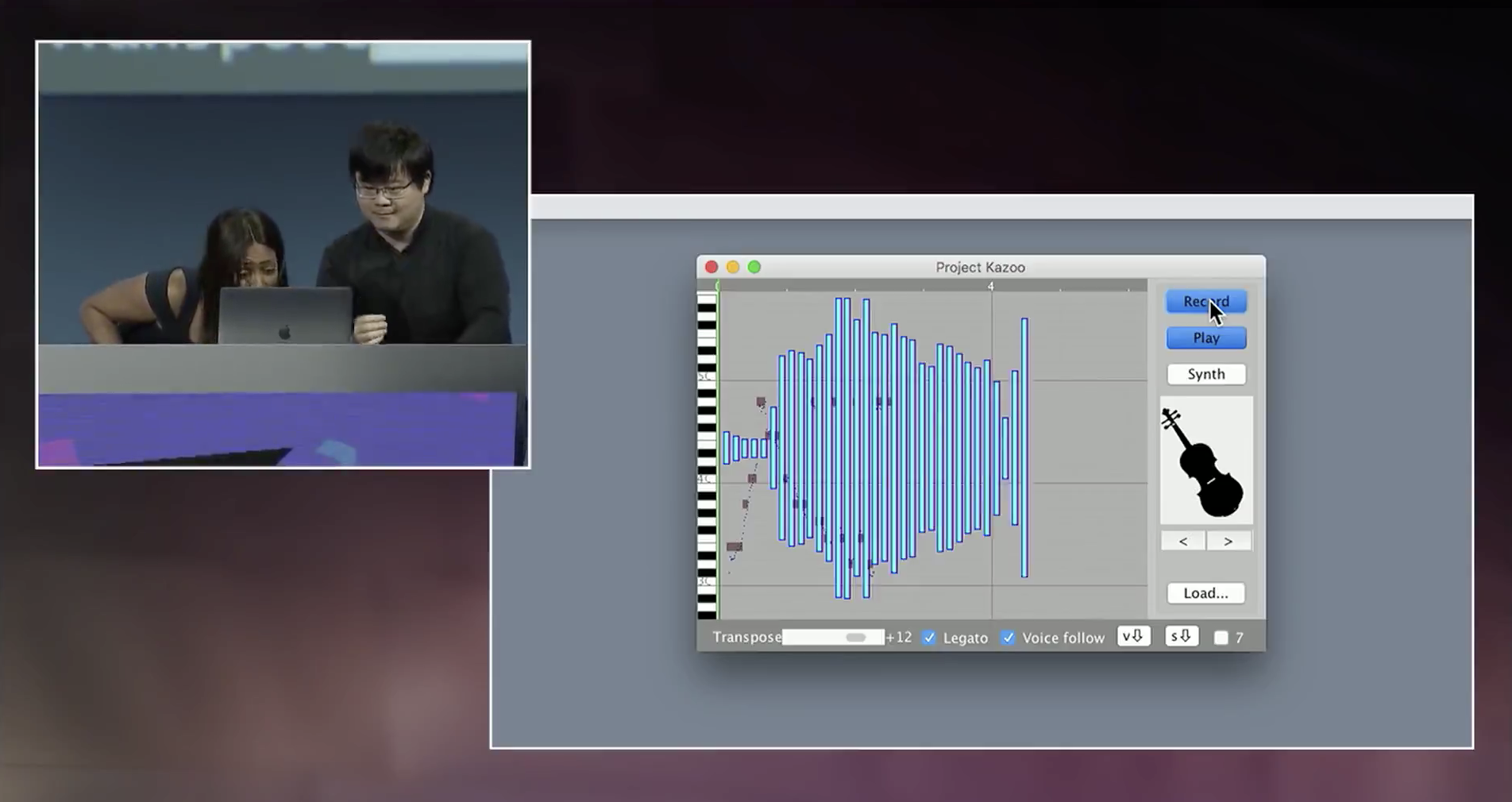Click the s down-arrow button
1512x802 pixels.
point(1181,637)
